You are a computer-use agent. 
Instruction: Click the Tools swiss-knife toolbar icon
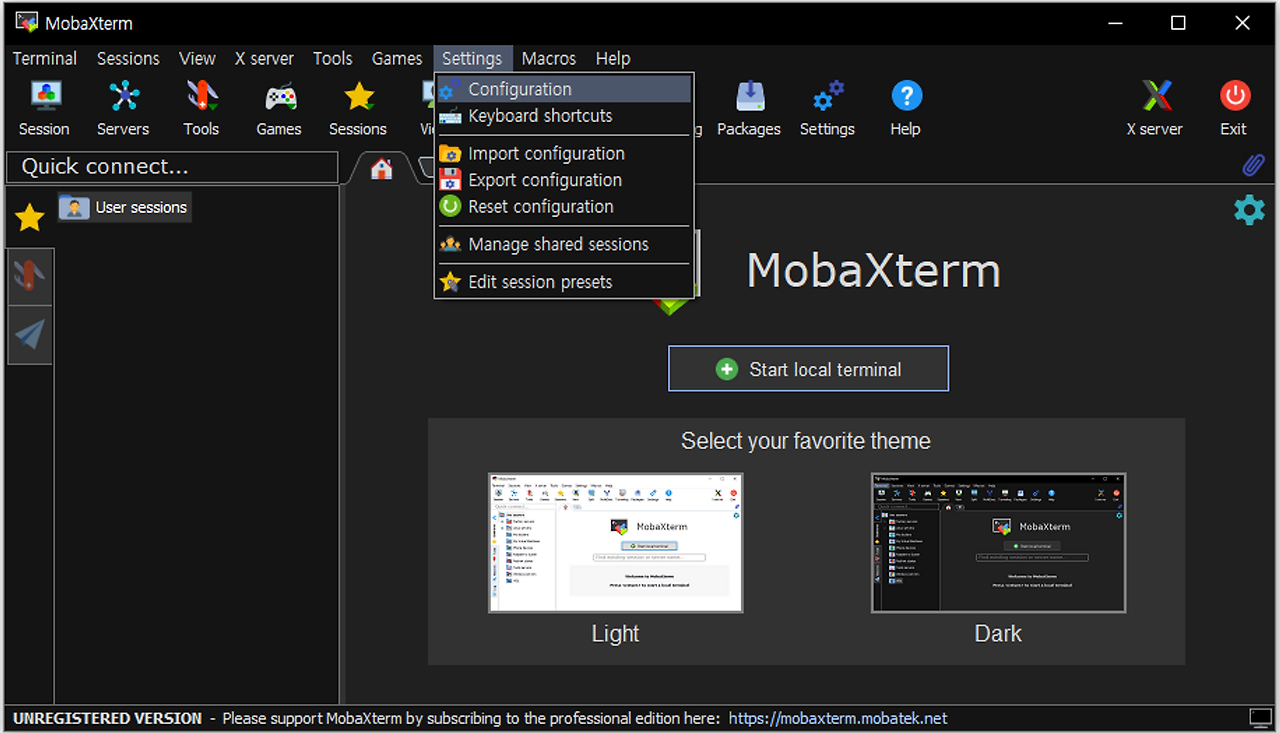(201, 108)
